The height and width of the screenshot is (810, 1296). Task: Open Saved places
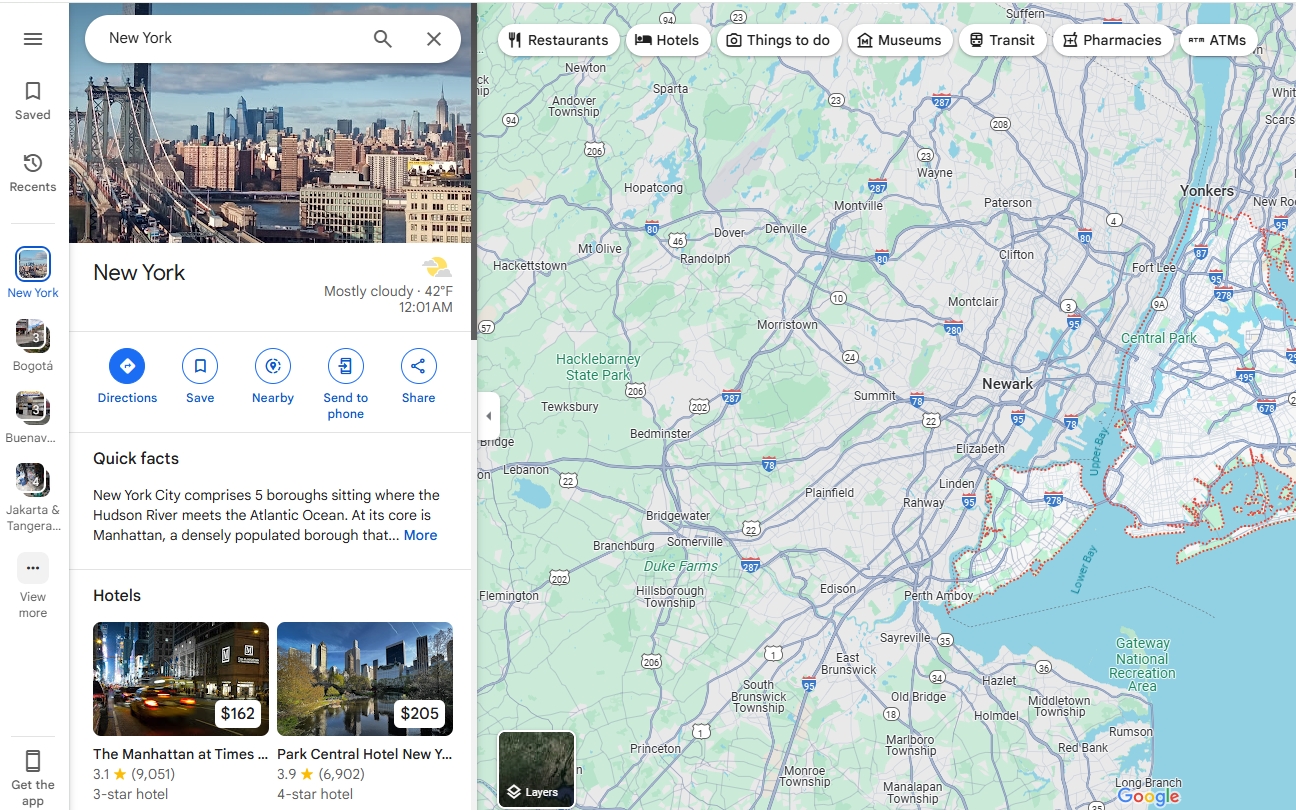(33, 100)
